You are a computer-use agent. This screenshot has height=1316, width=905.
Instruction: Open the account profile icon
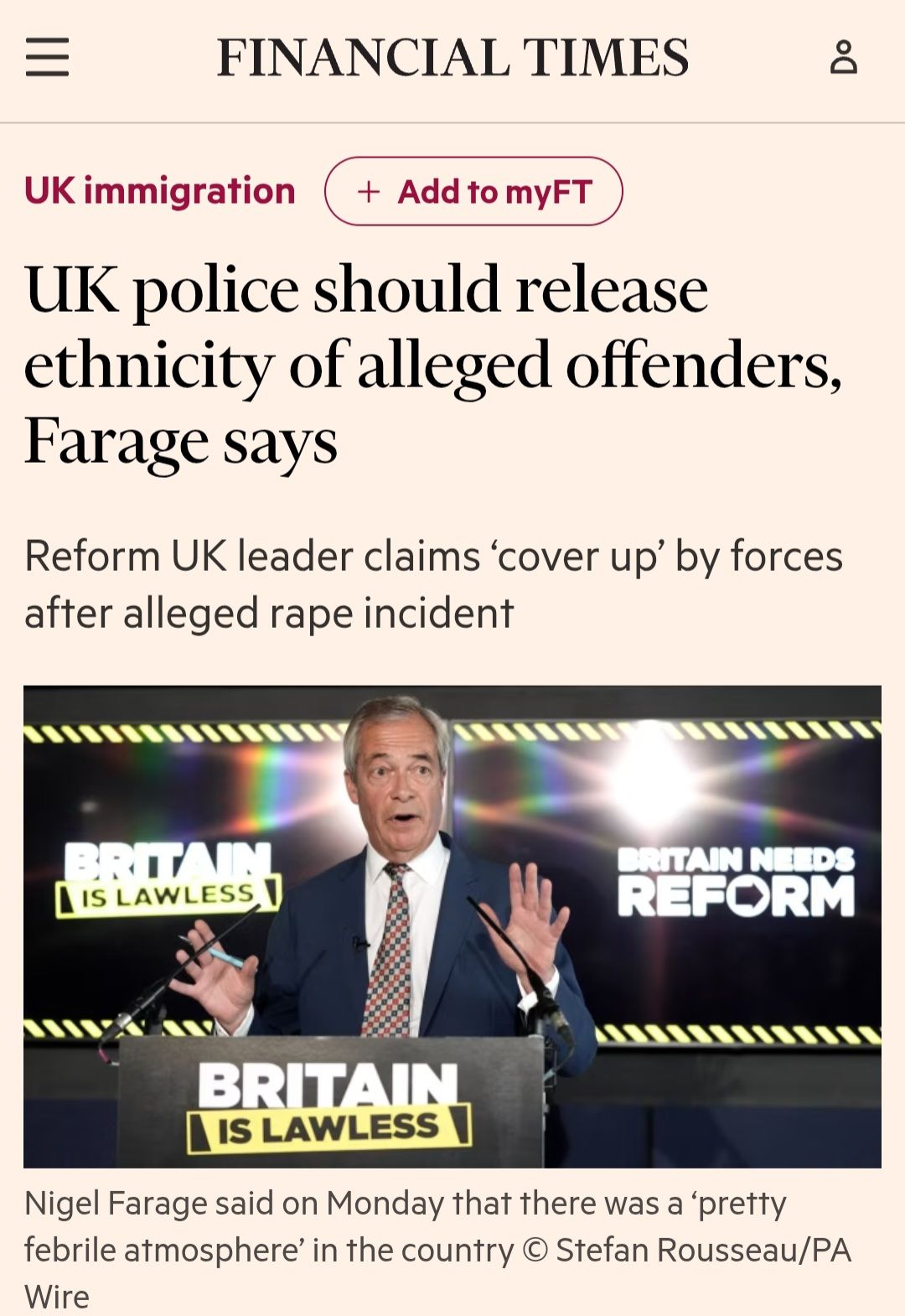tap(843, 58)
